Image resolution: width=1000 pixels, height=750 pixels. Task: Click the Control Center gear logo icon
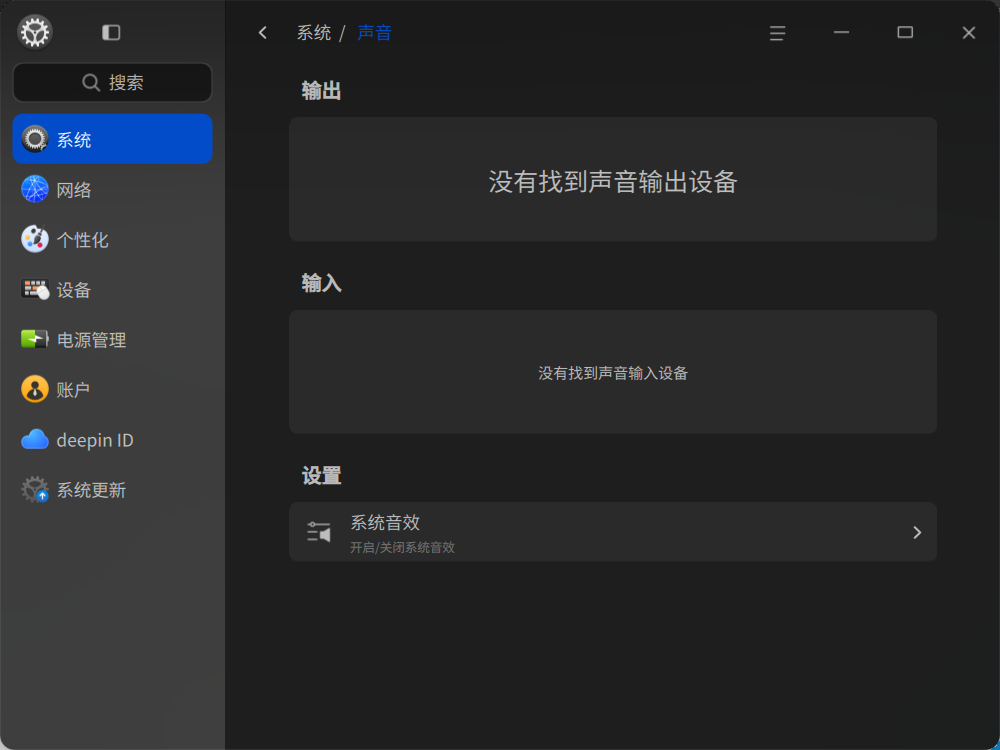(34, 32)
